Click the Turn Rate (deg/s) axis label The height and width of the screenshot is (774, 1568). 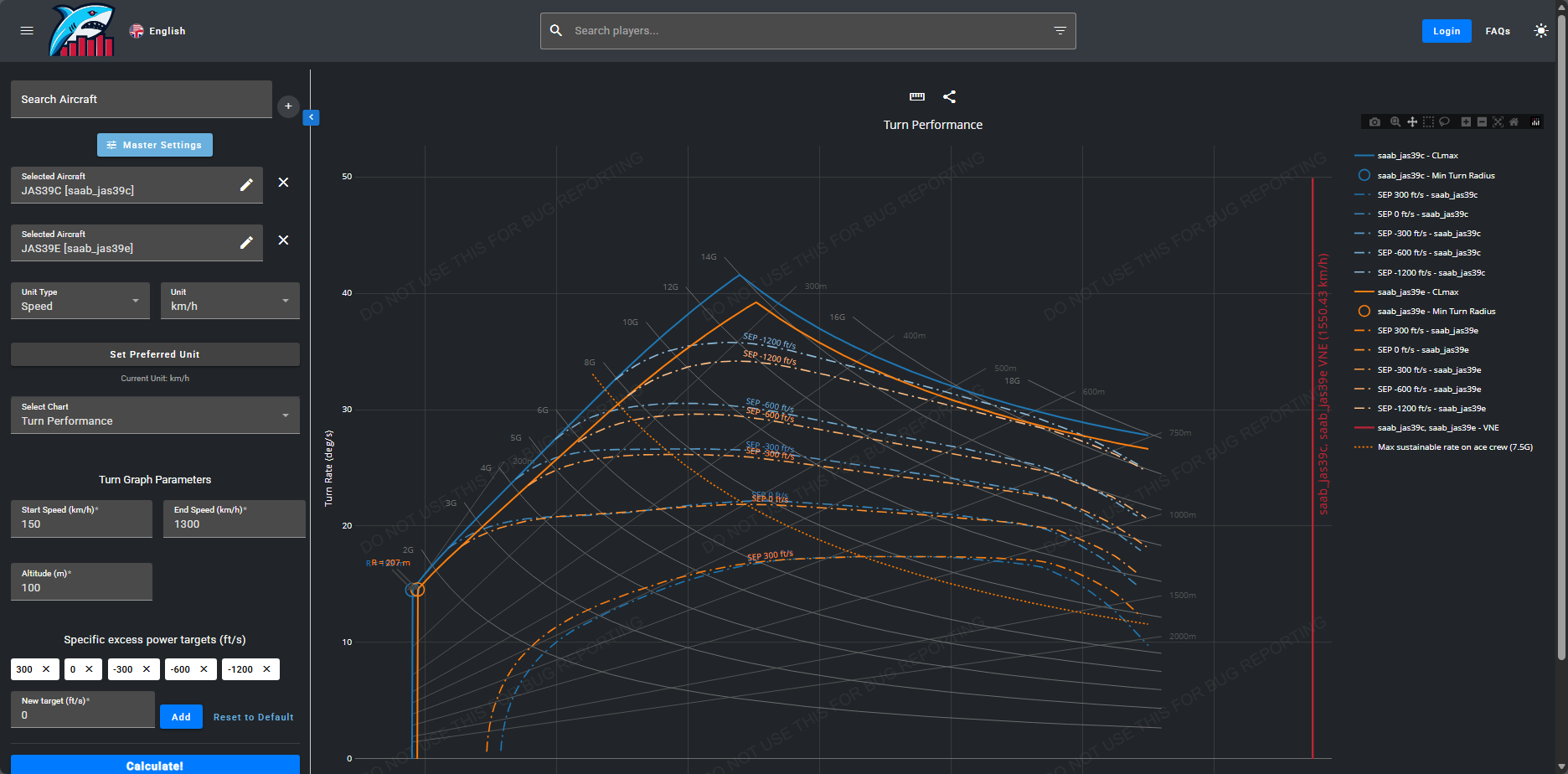pos(328,467)
